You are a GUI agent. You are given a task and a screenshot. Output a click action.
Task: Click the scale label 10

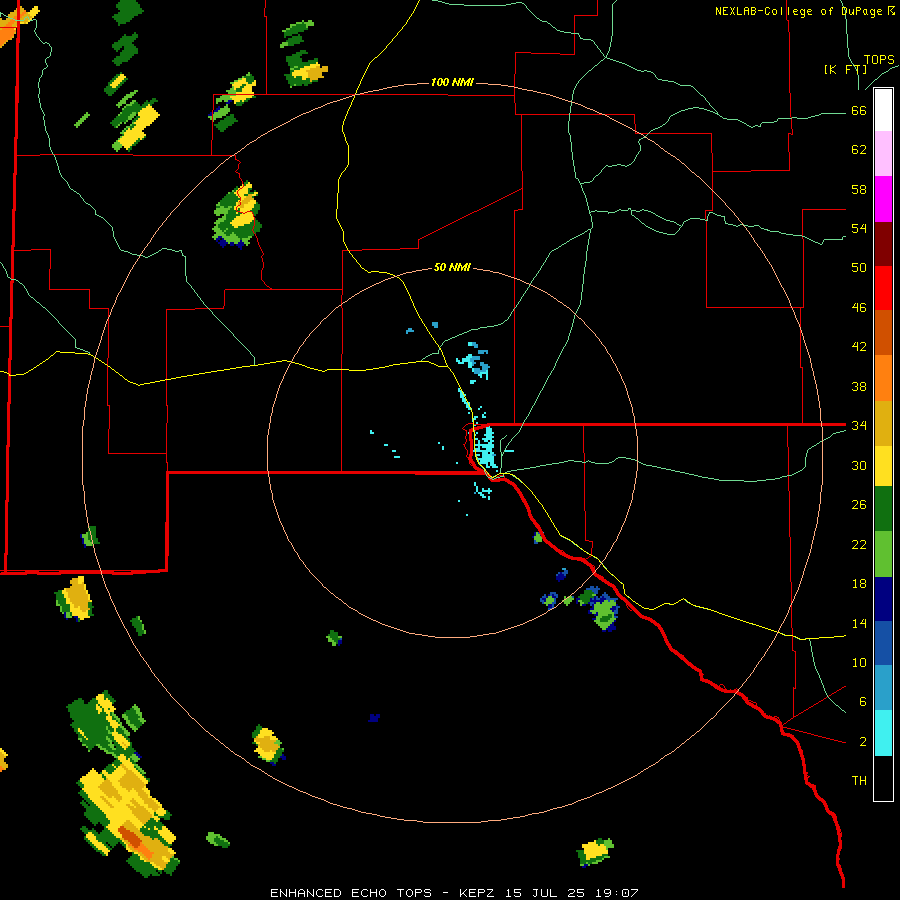pyautogui.click(x=859, y=662)
